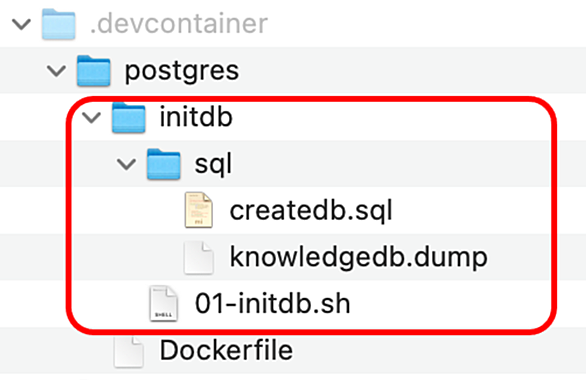Select the postgres folder name
The image size is (586, 380).
[x=182, y=72]
